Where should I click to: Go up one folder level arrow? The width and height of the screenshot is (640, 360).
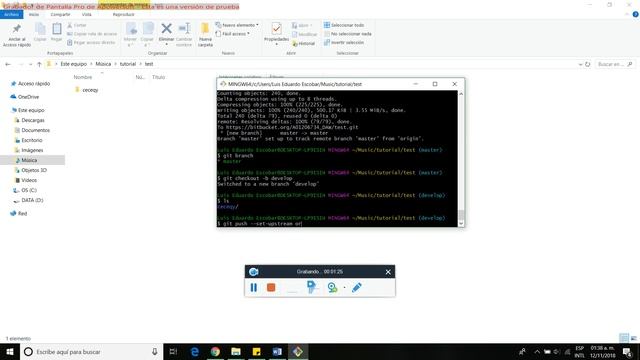click(39, 64)
